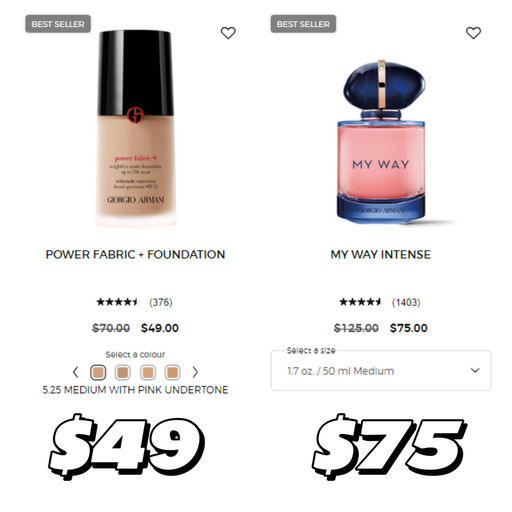View the 1403 perfume reviews
This screenshot has height=512, width=512.
[x=406, y=302]
